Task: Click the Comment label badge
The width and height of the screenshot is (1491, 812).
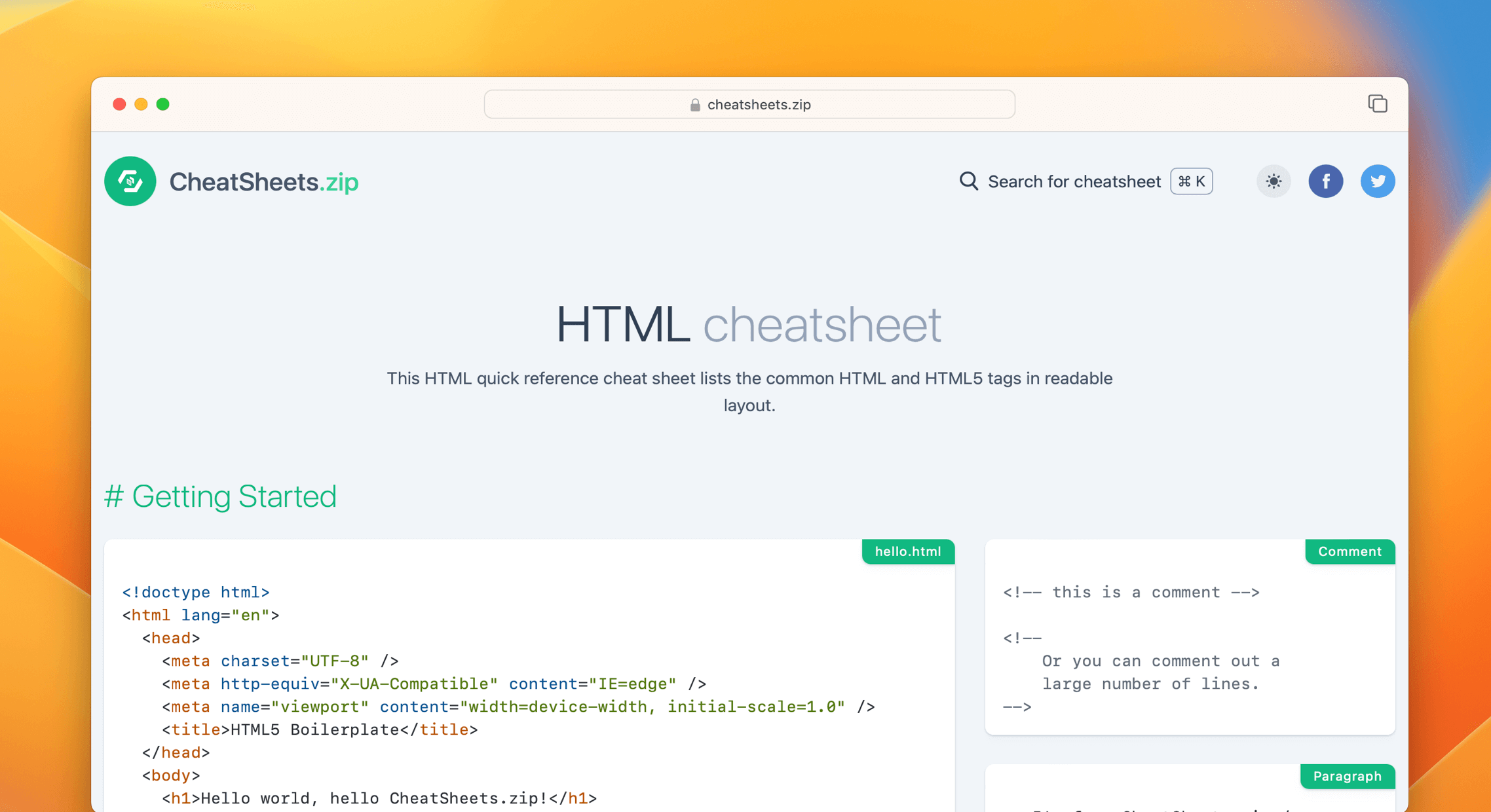Action: pyautogui.click(x=1350, y=551)
